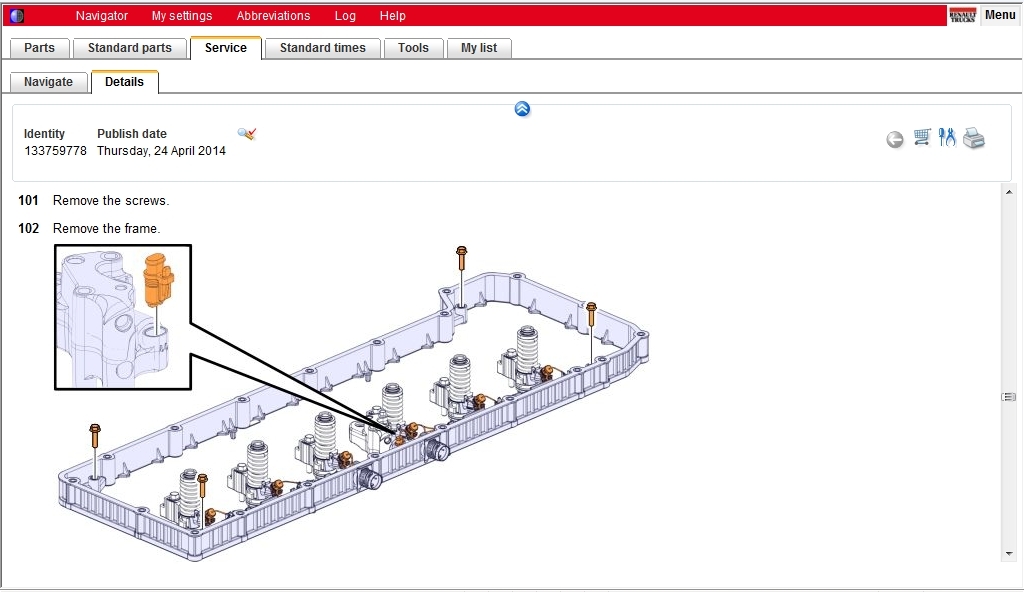Go back using the grey arrow icon
Image resolution: width=1024 pixels, height=592 pixels.
(x=895, y=139)
